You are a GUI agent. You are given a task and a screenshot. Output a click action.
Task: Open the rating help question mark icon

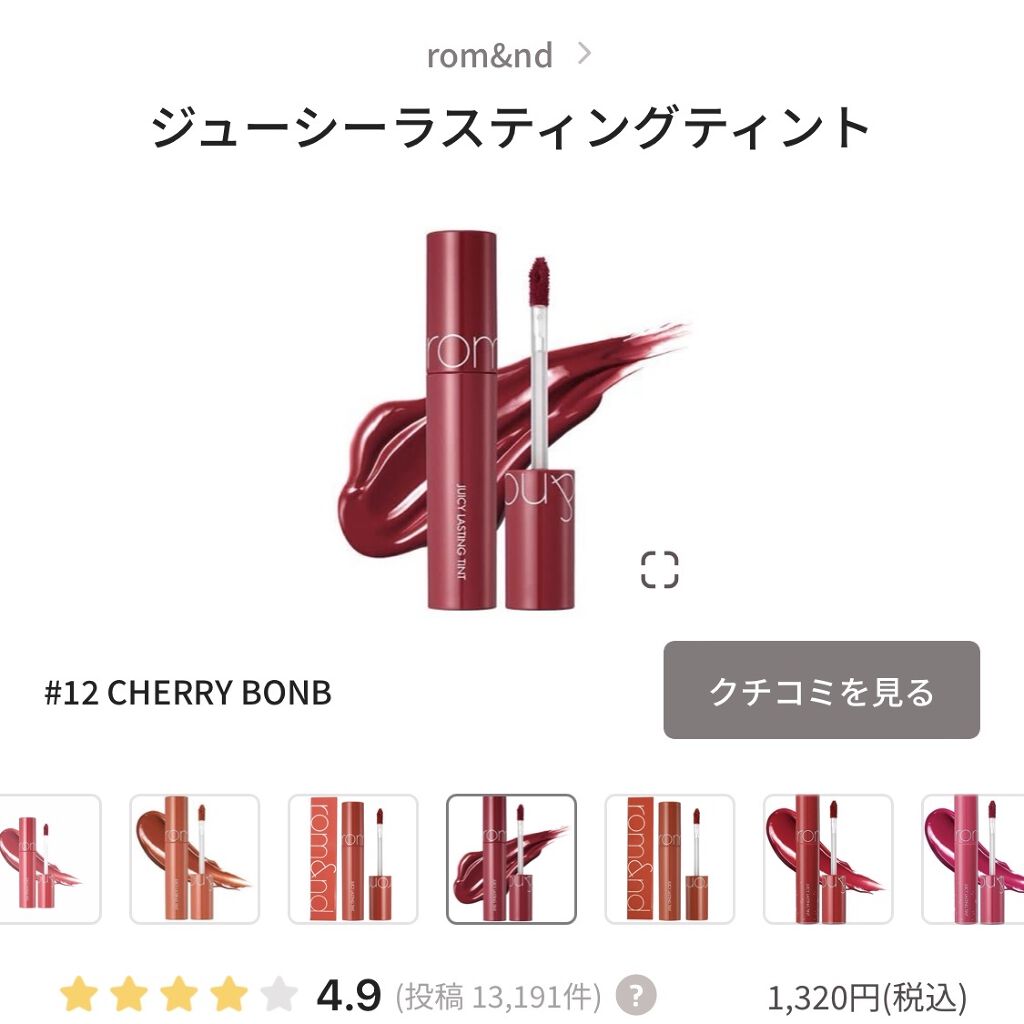[x=635, y=996]
